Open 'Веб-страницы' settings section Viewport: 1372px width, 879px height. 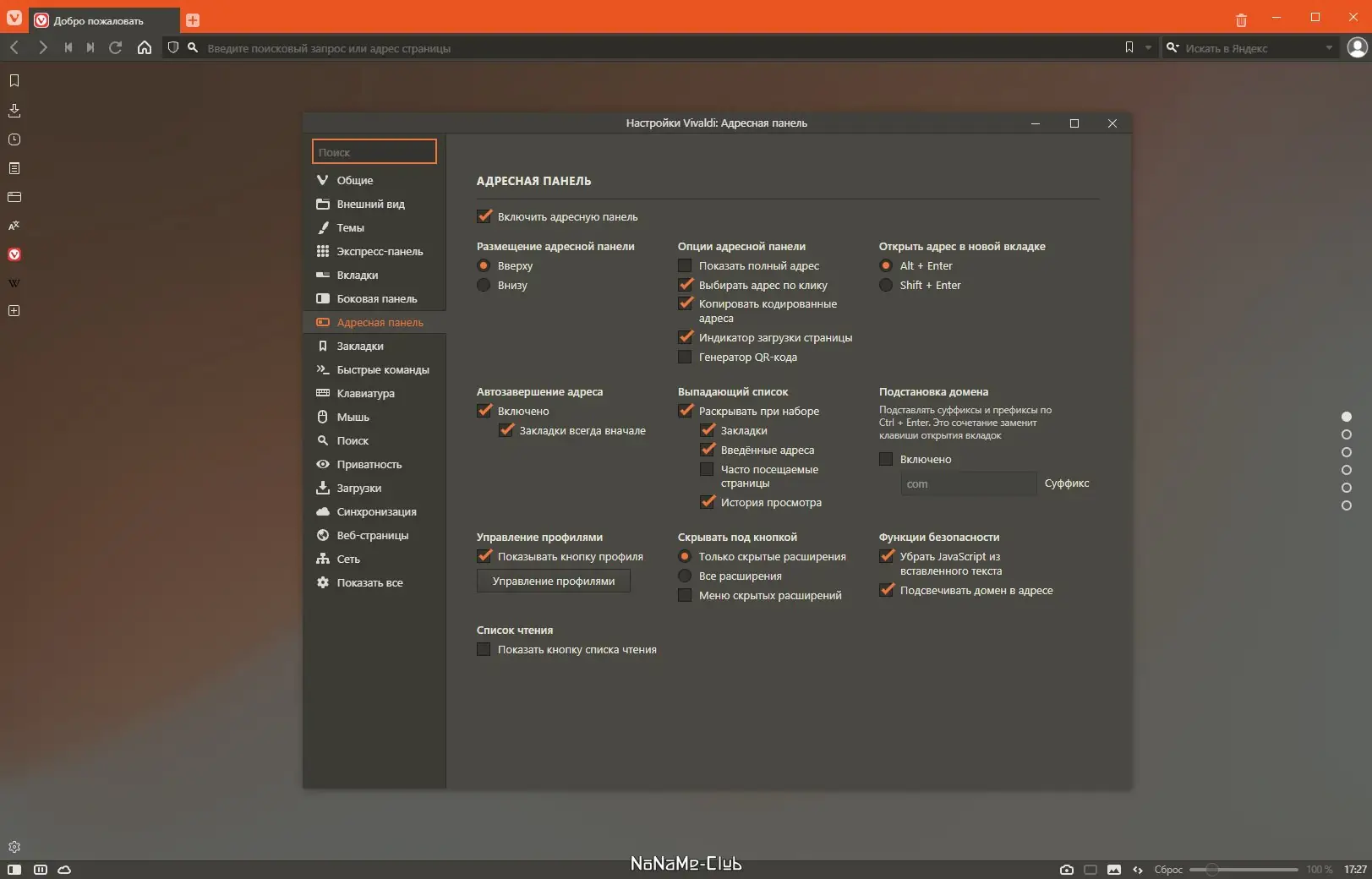pyautogui.click(x=374, y=535)
